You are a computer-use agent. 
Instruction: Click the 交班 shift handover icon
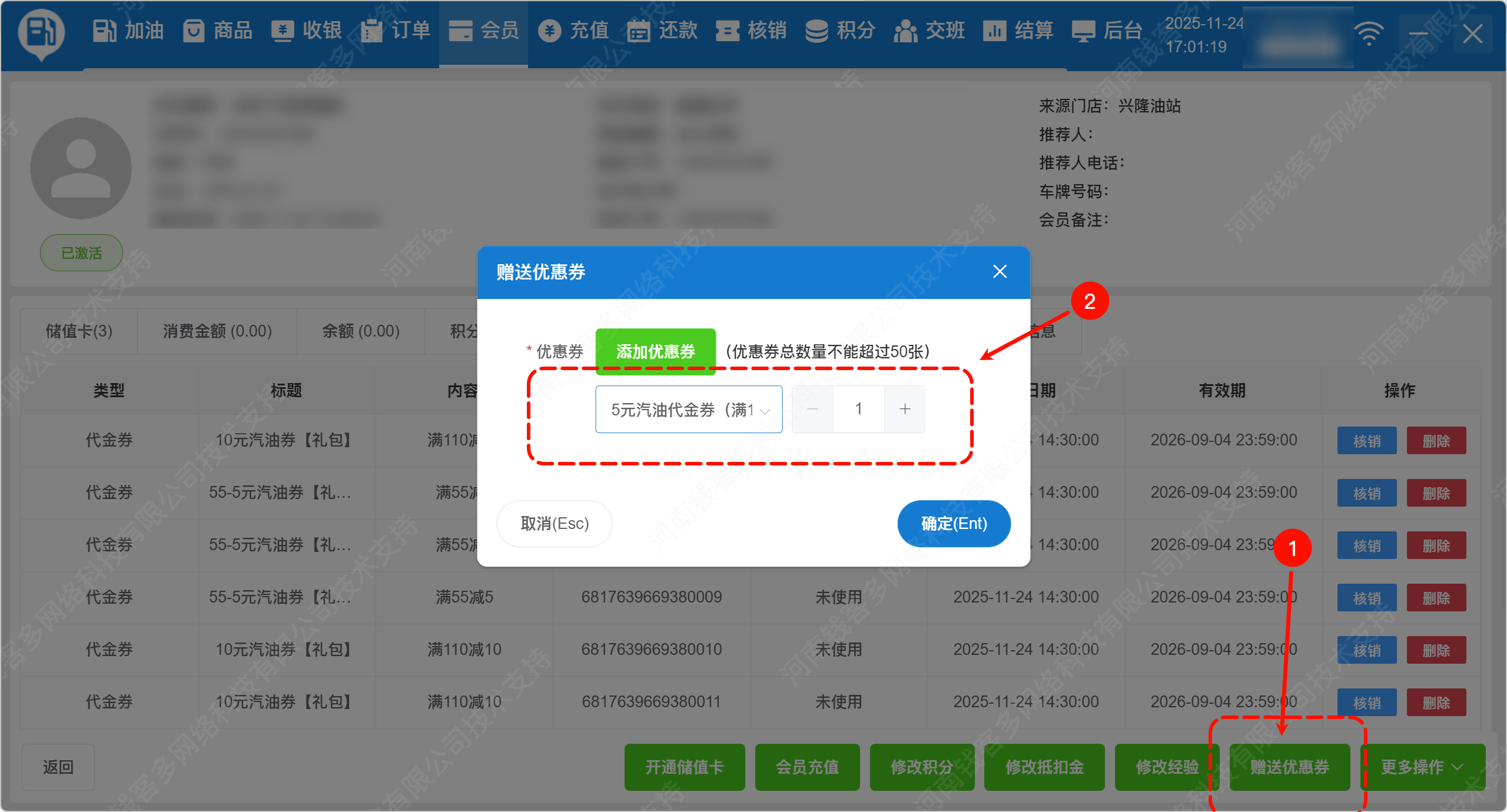coord(905,31)
